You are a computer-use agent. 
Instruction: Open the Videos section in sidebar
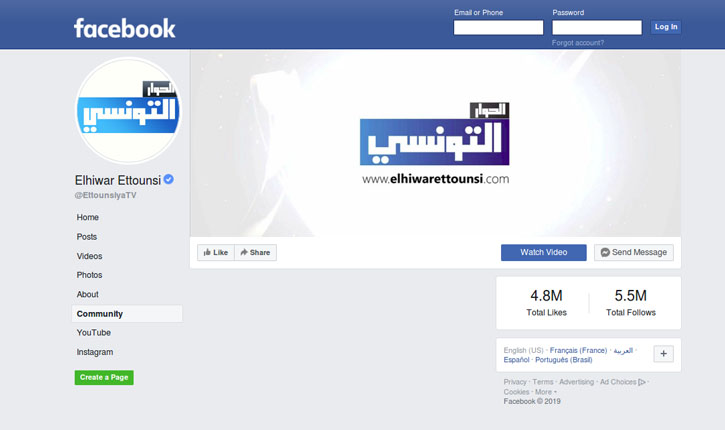tap(89, 256)
